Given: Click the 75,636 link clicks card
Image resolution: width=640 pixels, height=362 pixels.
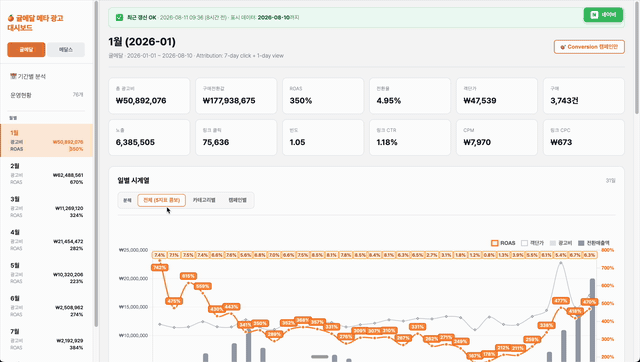Looking at the screenshot, I should coord(236,138).
